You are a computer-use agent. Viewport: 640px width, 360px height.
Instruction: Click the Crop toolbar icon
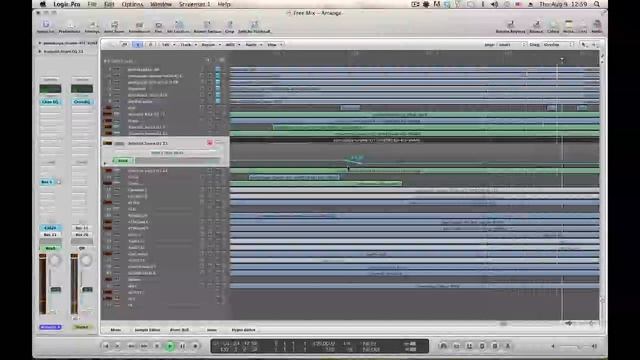click(229, 26)
